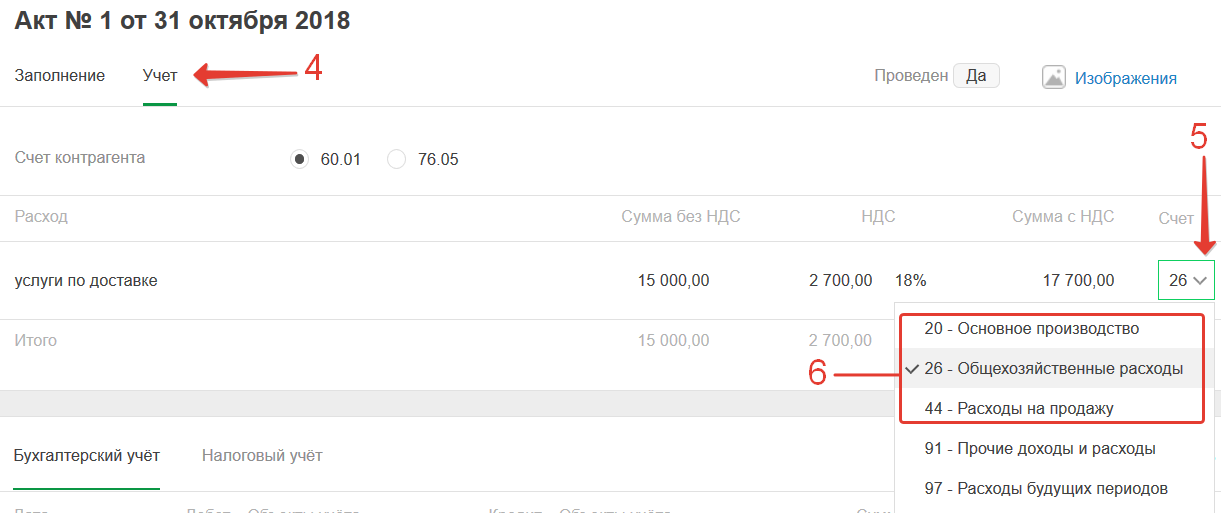Open the Изображения link

[1125, 78]
